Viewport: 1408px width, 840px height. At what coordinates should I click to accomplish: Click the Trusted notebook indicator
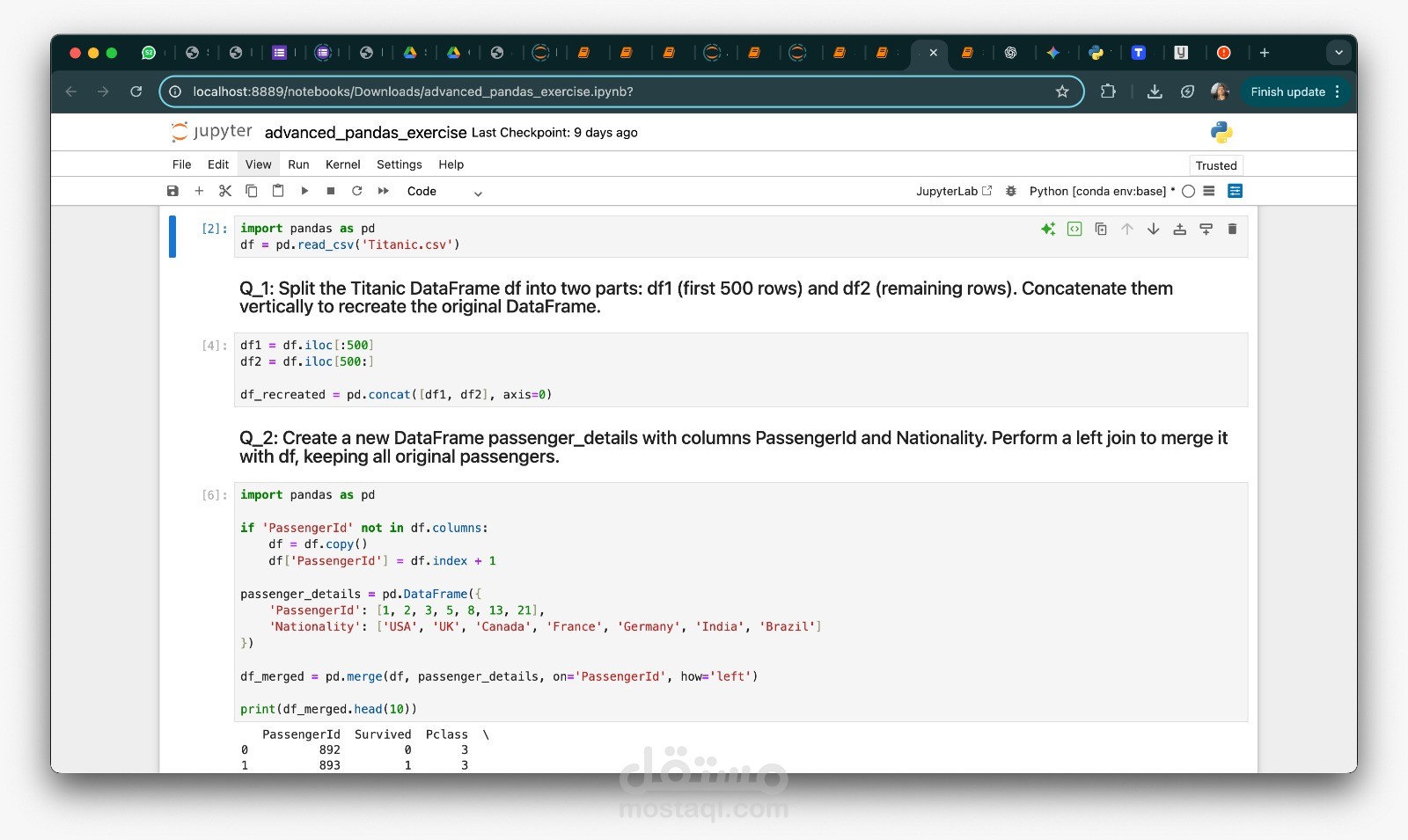[x=1216, y=164]
